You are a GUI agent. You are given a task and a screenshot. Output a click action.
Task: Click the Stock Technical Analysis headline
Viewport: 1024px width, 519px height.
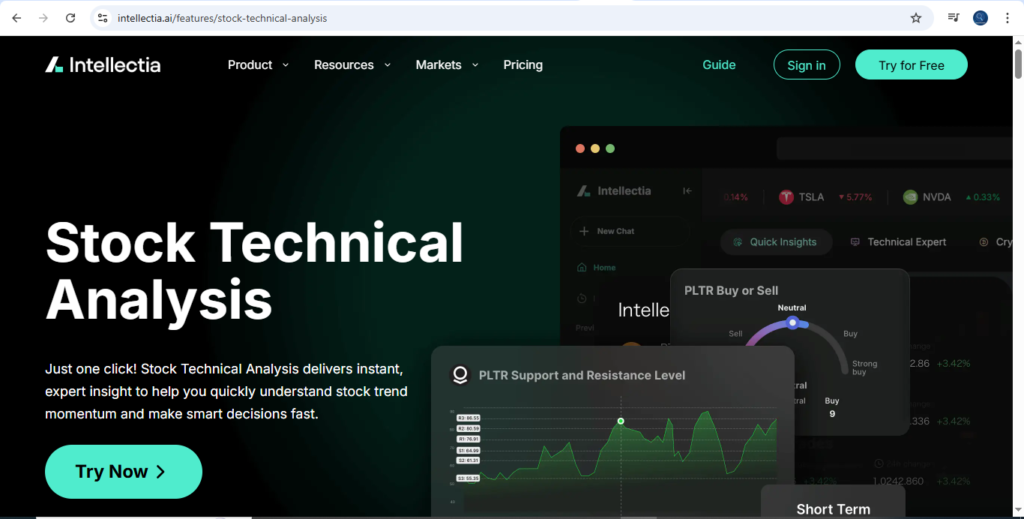(x=254, y=270)
